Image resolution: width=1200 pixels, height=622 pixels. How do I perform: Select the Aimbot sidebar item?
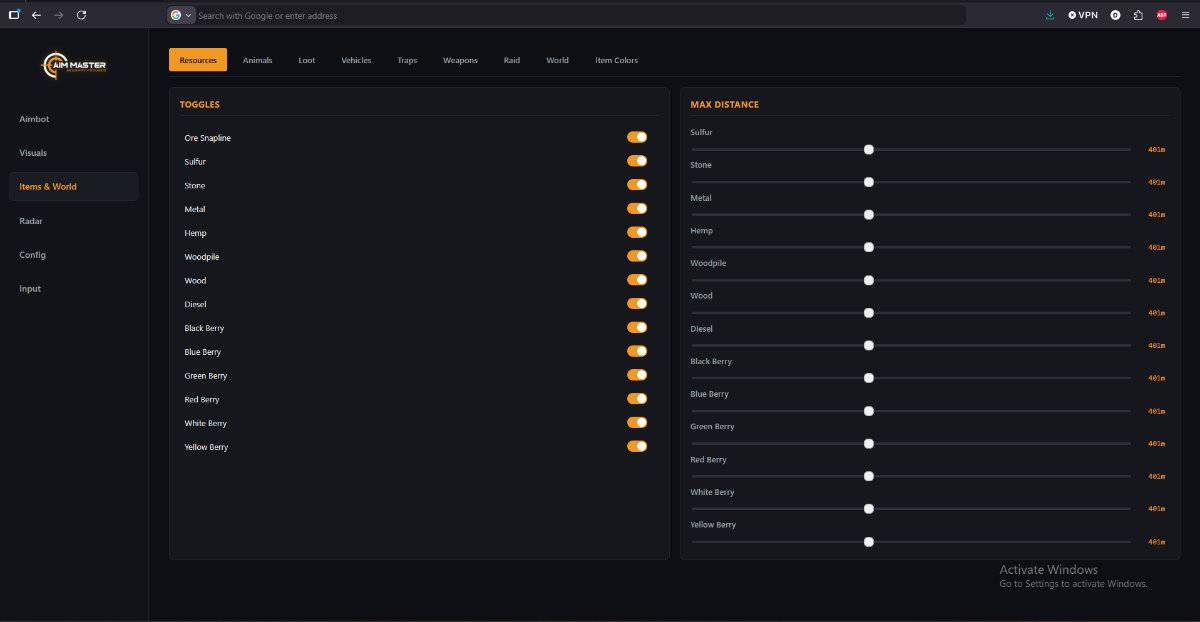coord(34,119)
